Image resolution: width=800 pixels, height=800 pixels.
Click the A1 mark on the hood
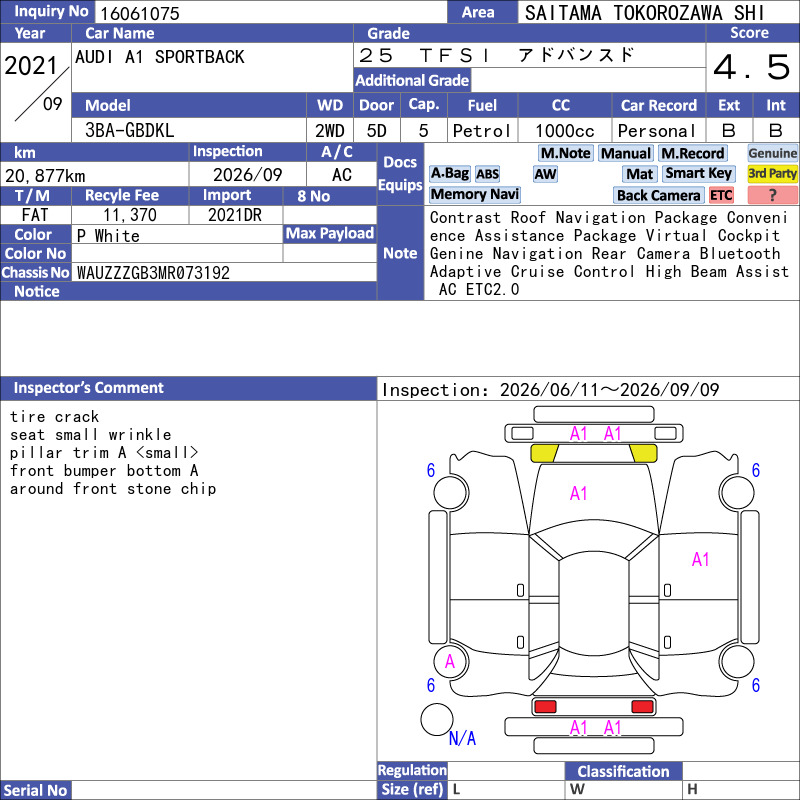578,493
